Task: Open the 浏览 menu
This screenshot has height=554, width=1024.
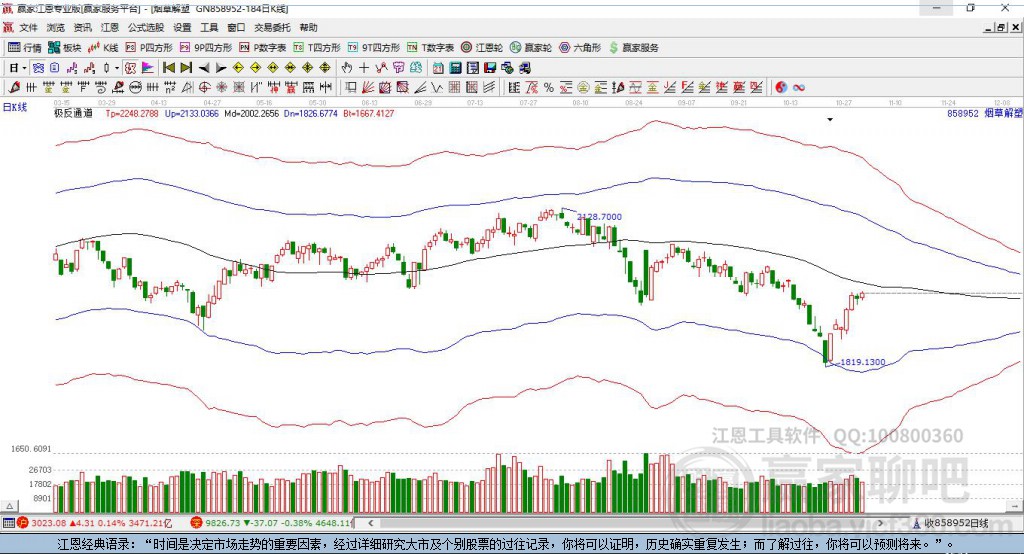Action: tap(56, 27)
